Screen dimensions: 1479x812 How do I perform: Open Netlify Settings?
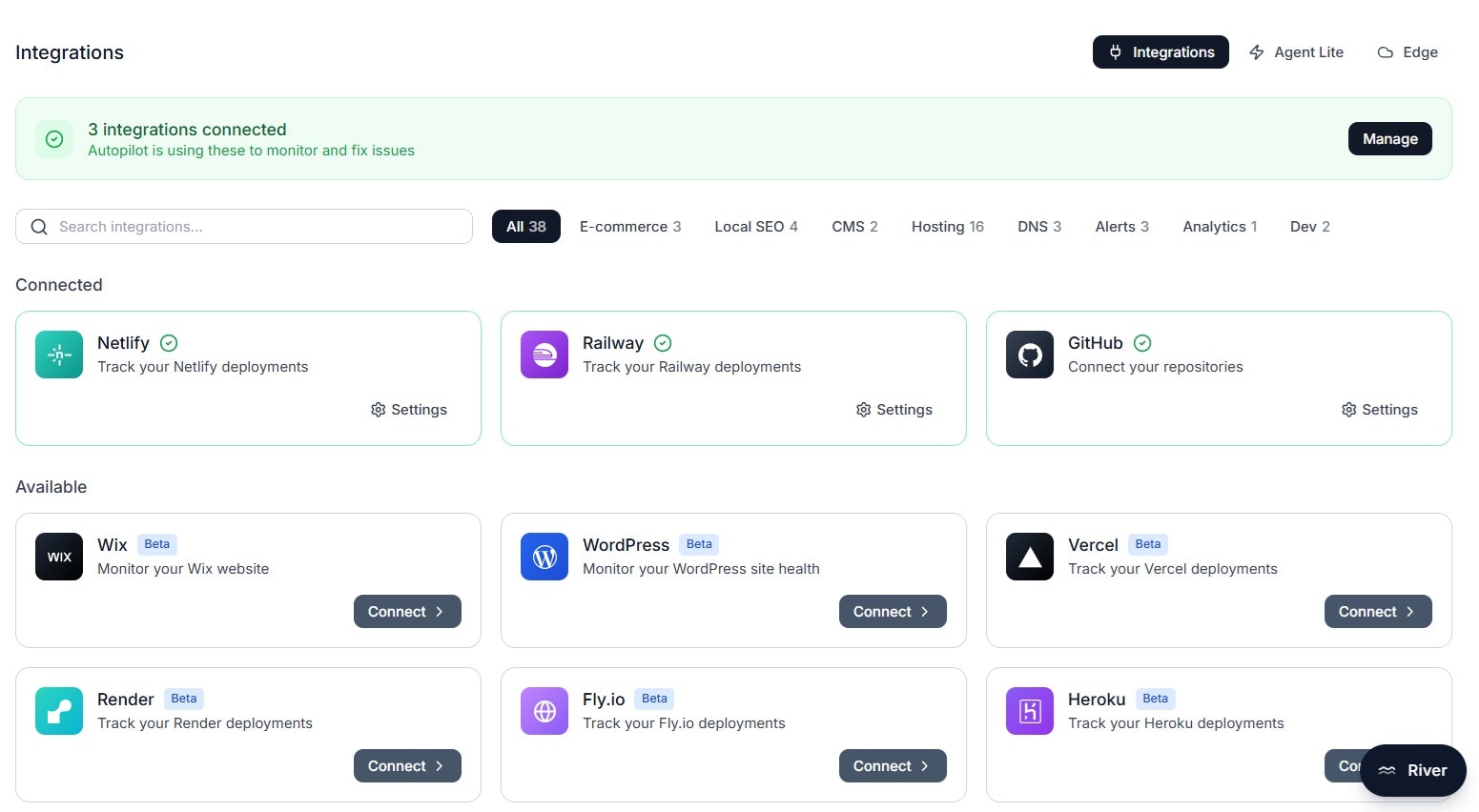pos(408,410)
